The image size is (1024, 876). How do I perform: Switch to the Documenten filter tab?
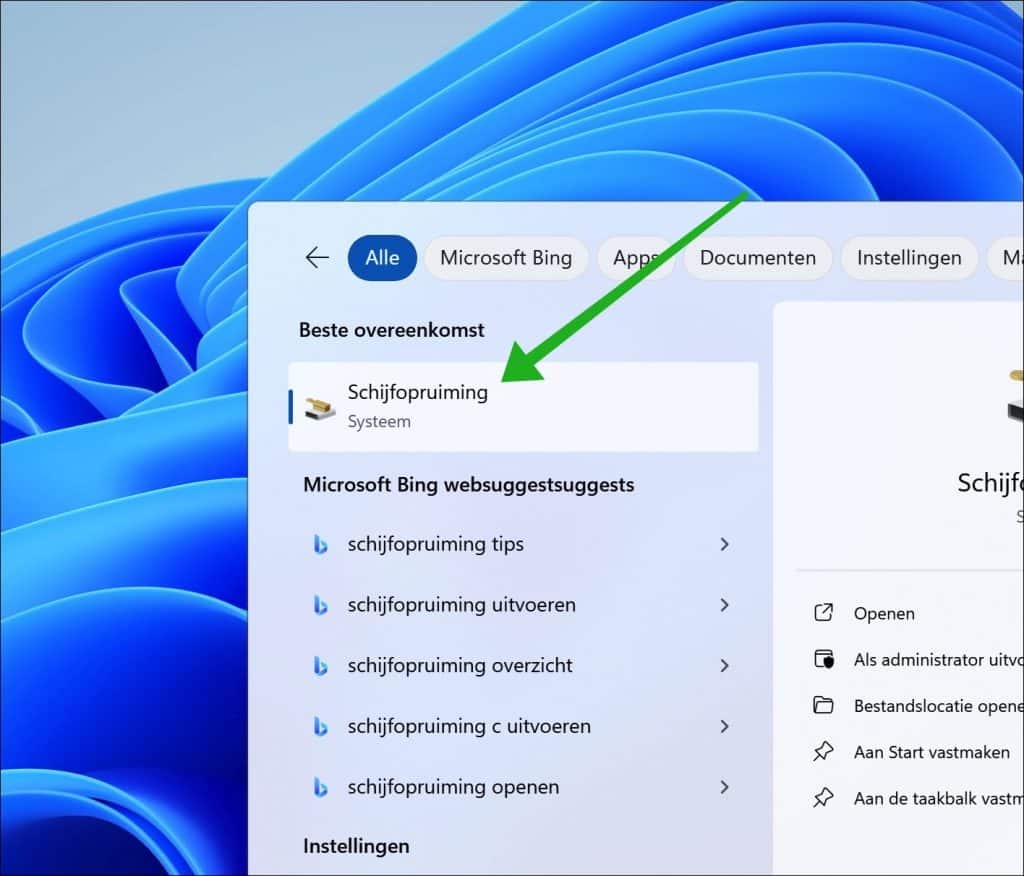coord(758,257)
